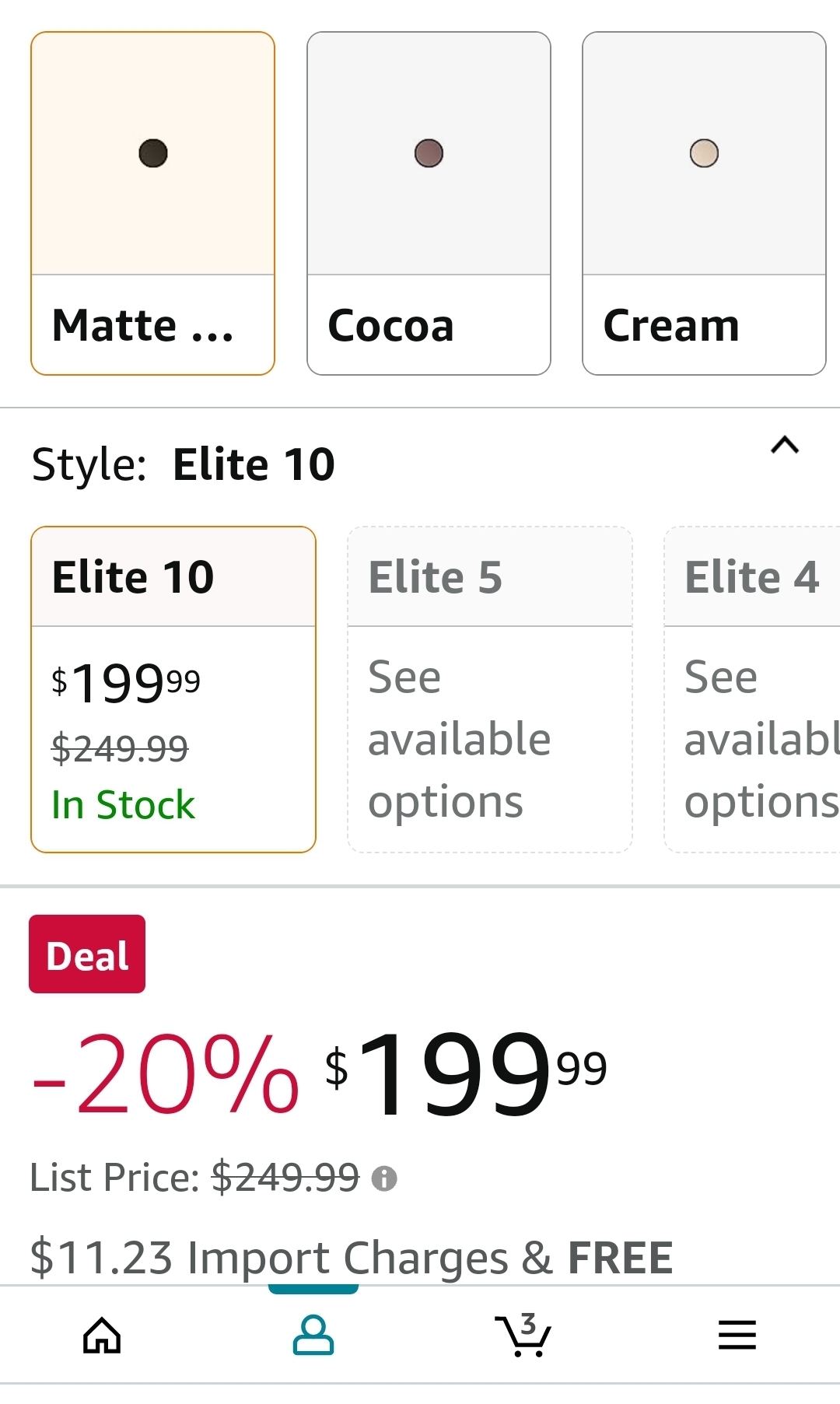Screen dimensions: 840x1404
Task: Click the dark Matte color swatch dot
Action: point(153,153)
